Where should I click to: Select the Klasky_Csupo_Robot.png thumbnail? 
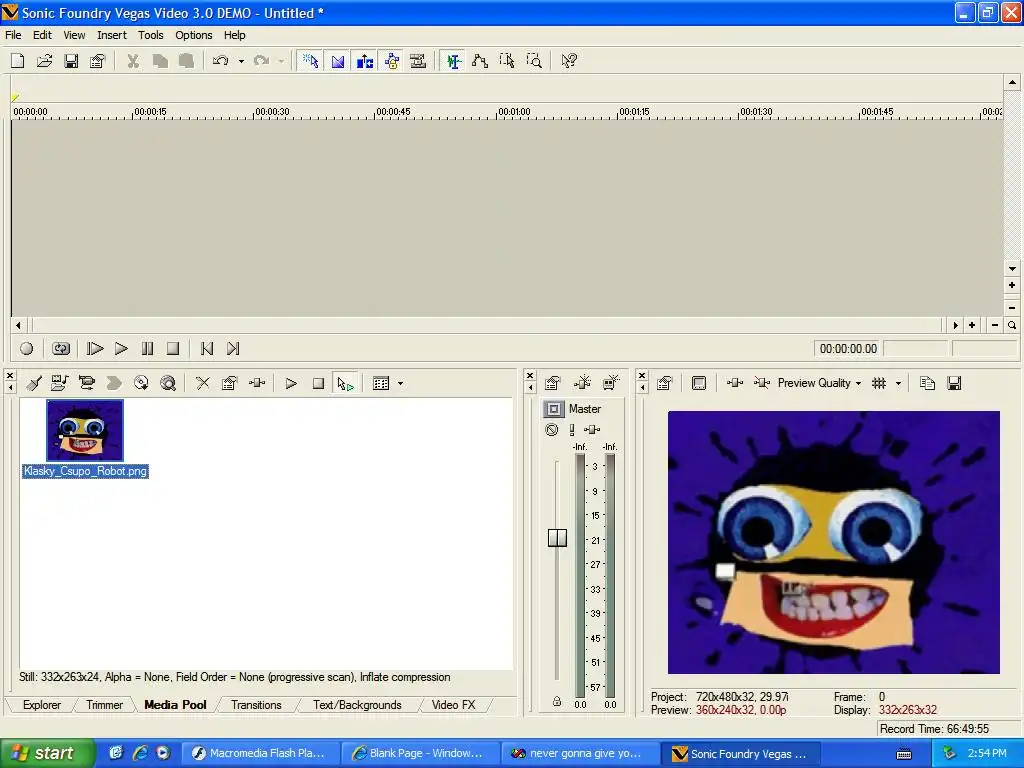(85, 430)
